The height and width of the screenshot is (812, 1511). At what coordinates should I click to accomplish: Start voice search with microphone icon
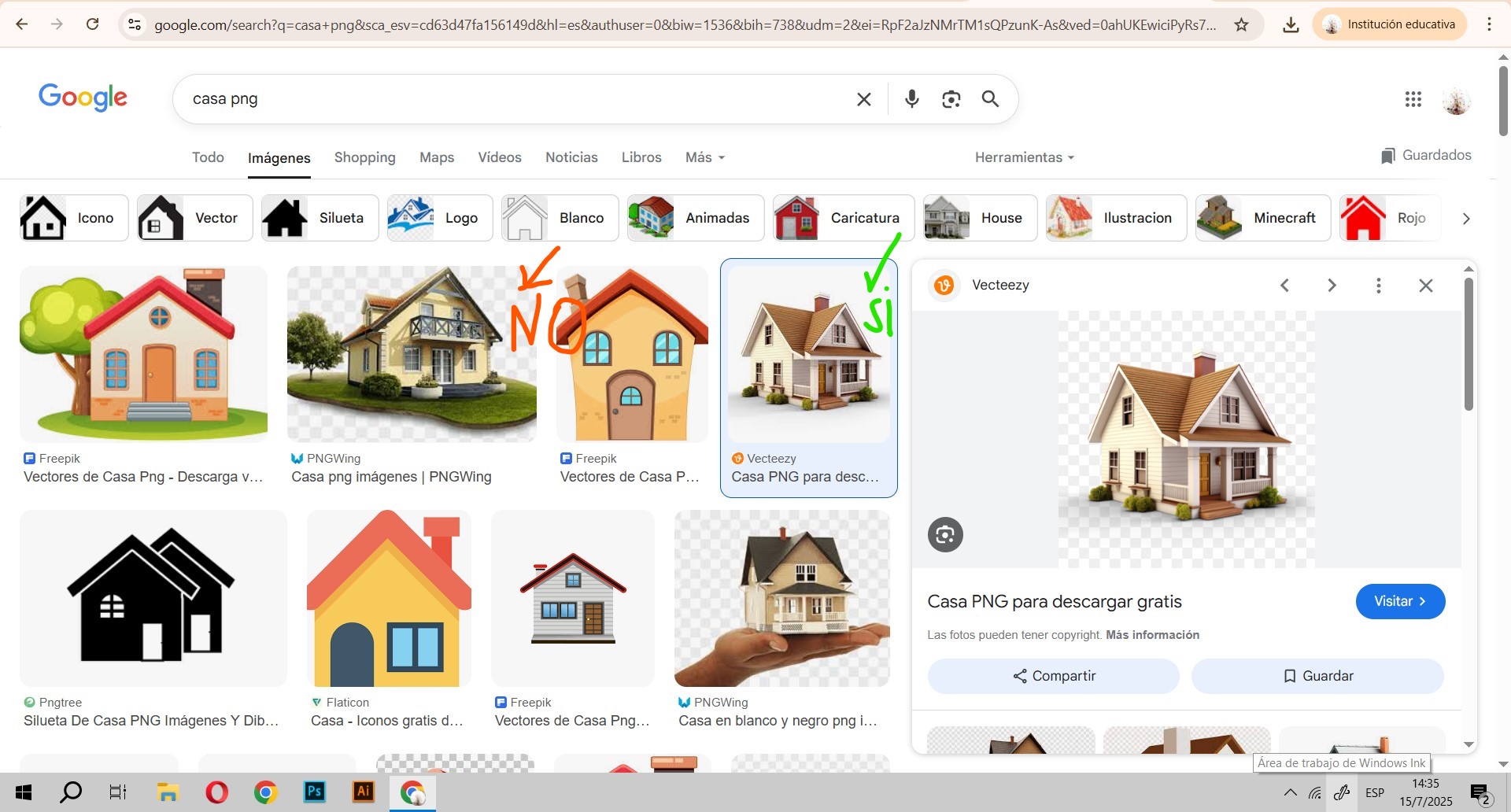tap(912, 99)
